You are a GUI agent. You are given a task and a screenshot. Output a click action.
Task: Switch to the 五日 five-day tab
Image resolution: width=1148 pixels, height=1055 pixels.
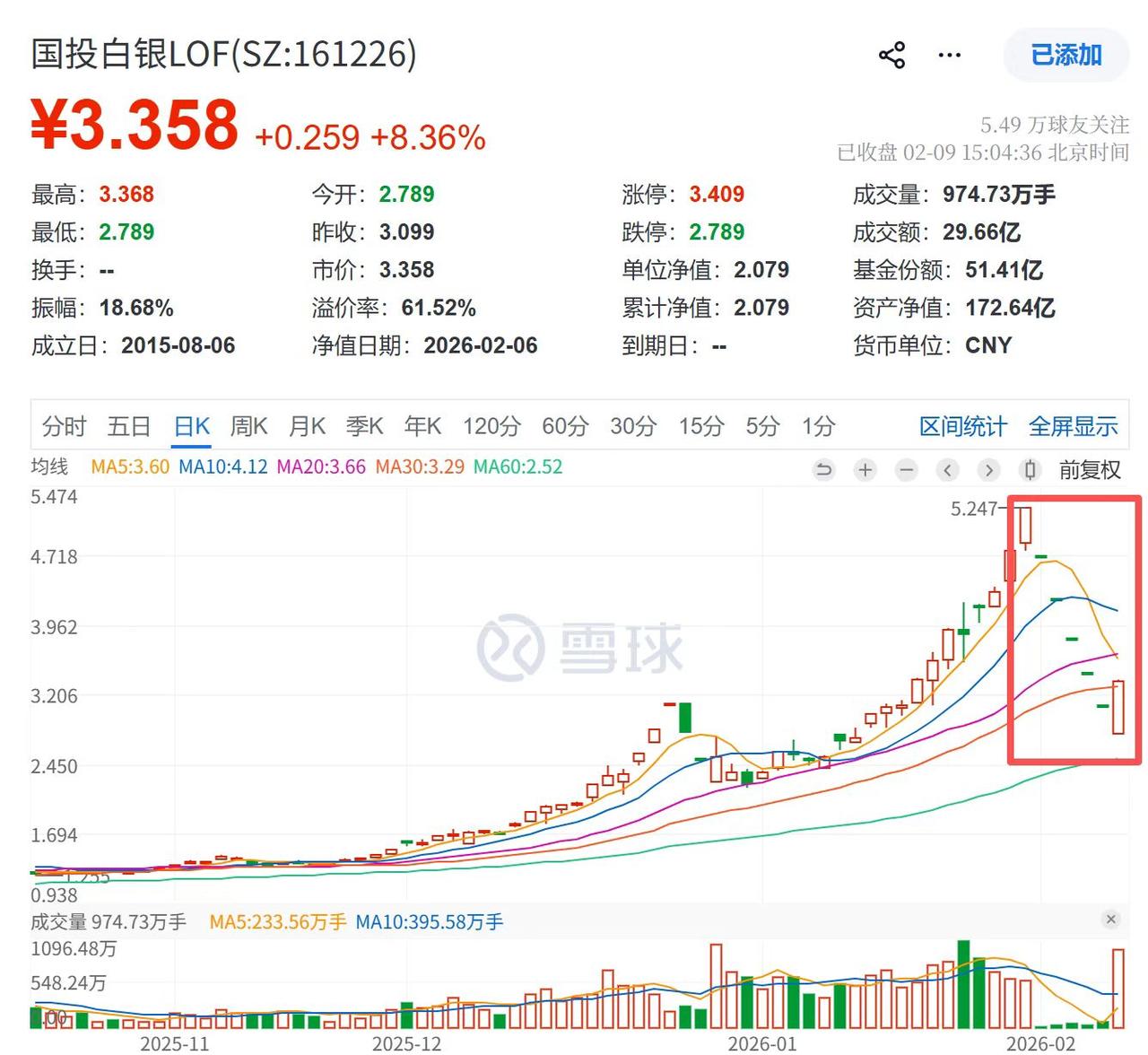point(130,427)
